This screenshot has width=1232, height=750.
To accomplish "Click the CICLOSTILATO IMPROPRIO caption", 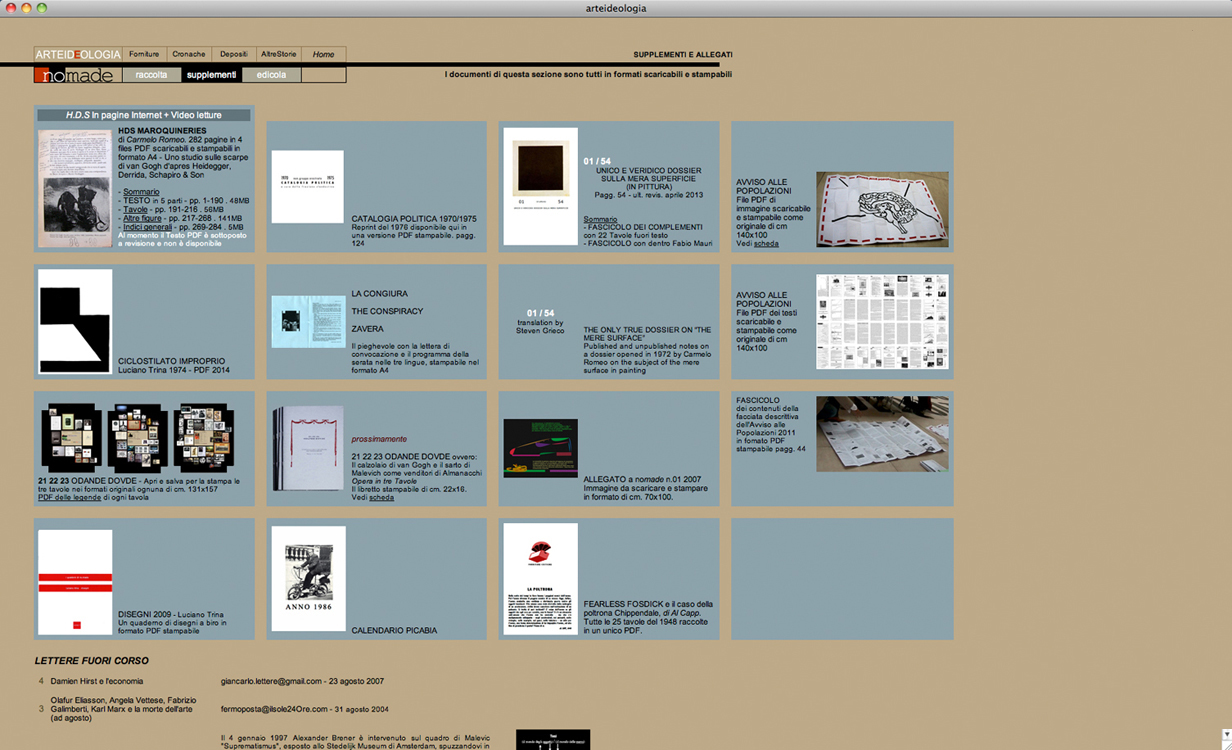I will click(x=171, y=361).
